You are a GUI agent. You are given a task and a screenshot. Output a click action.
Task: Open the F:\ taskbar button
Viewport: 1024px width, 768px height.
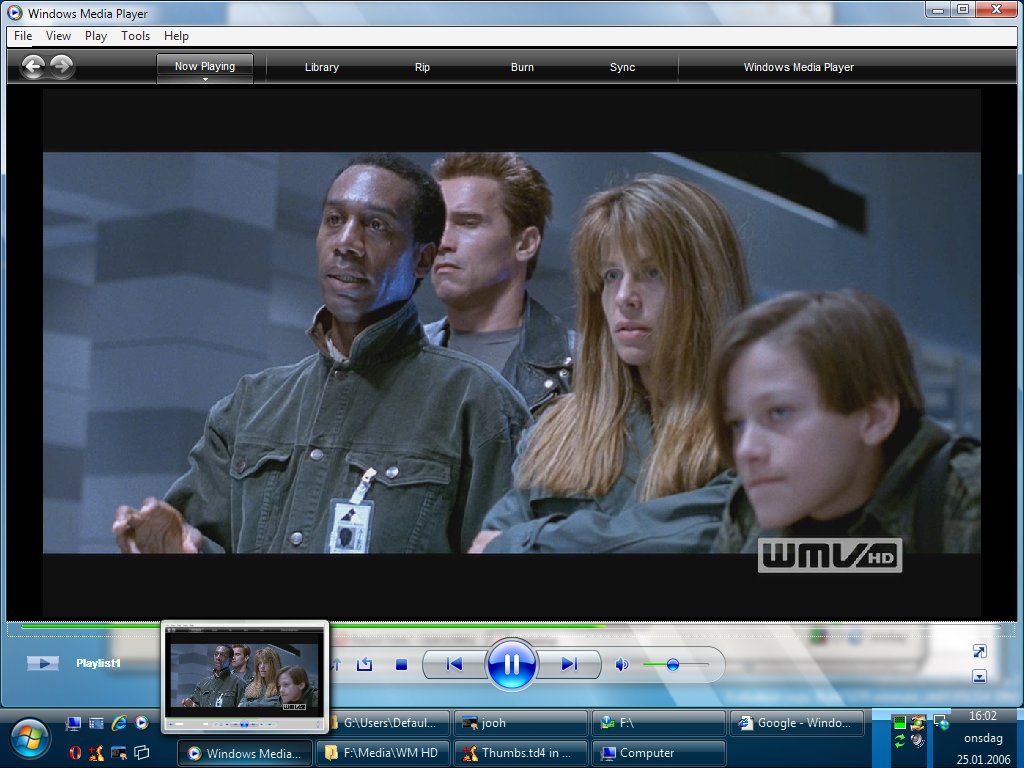[658, 723]
